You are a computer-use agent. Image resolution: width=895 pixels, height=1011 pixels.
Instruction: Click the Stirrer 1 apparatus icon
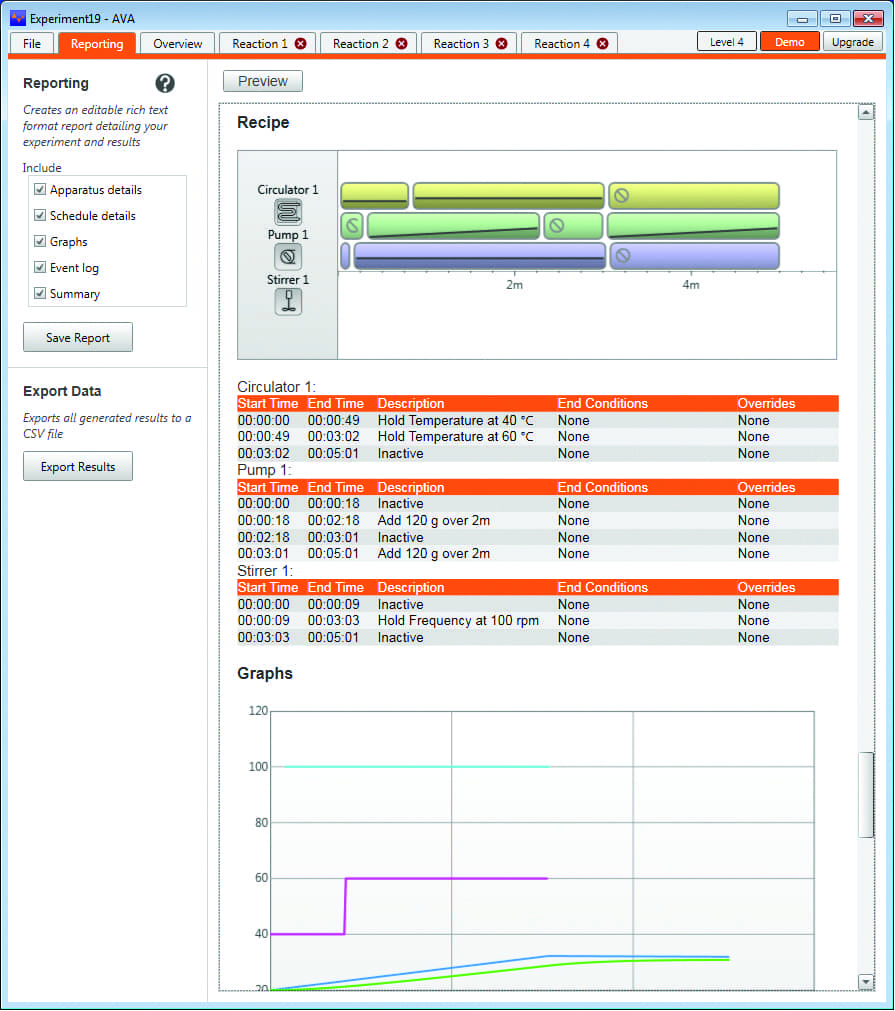[x=288, y=300]
